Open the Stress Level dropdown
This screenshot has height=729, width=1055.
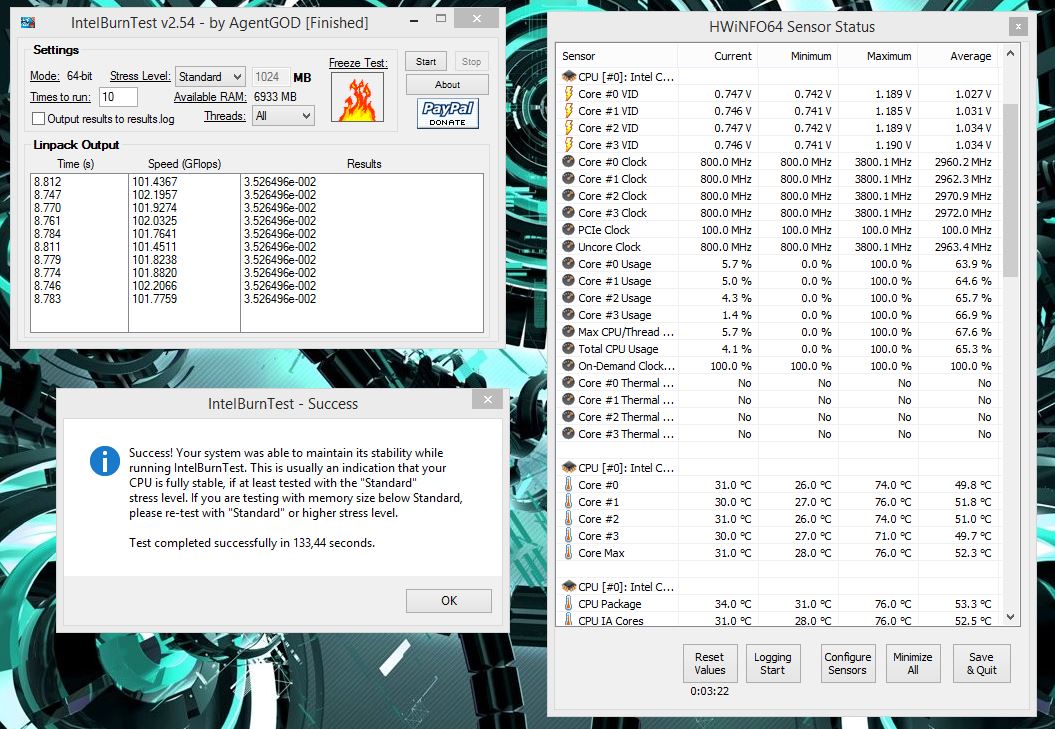[210, 77]
